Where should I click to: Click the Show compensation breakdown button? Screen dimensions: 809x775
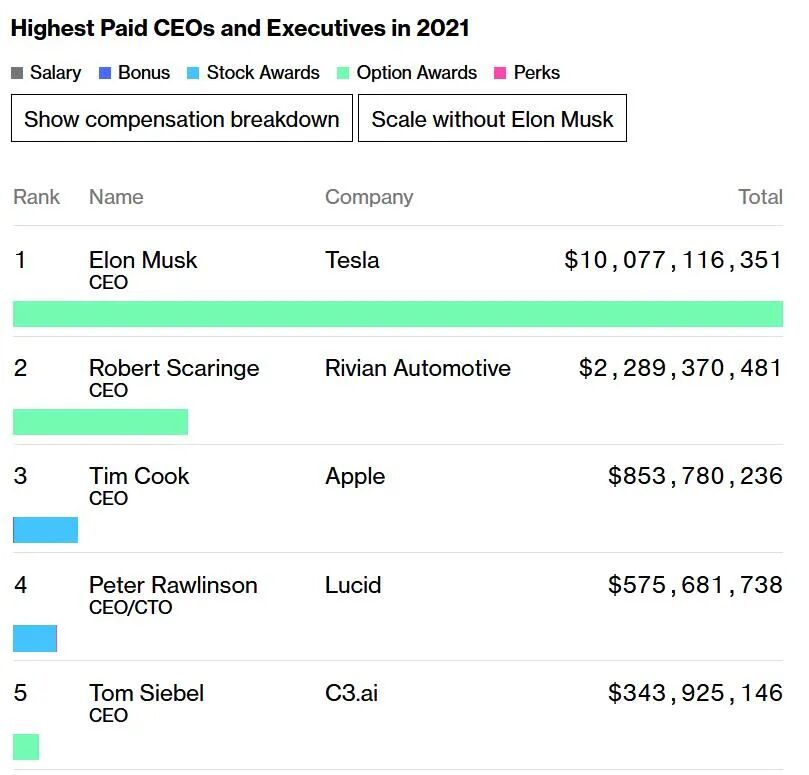(181, 119)
